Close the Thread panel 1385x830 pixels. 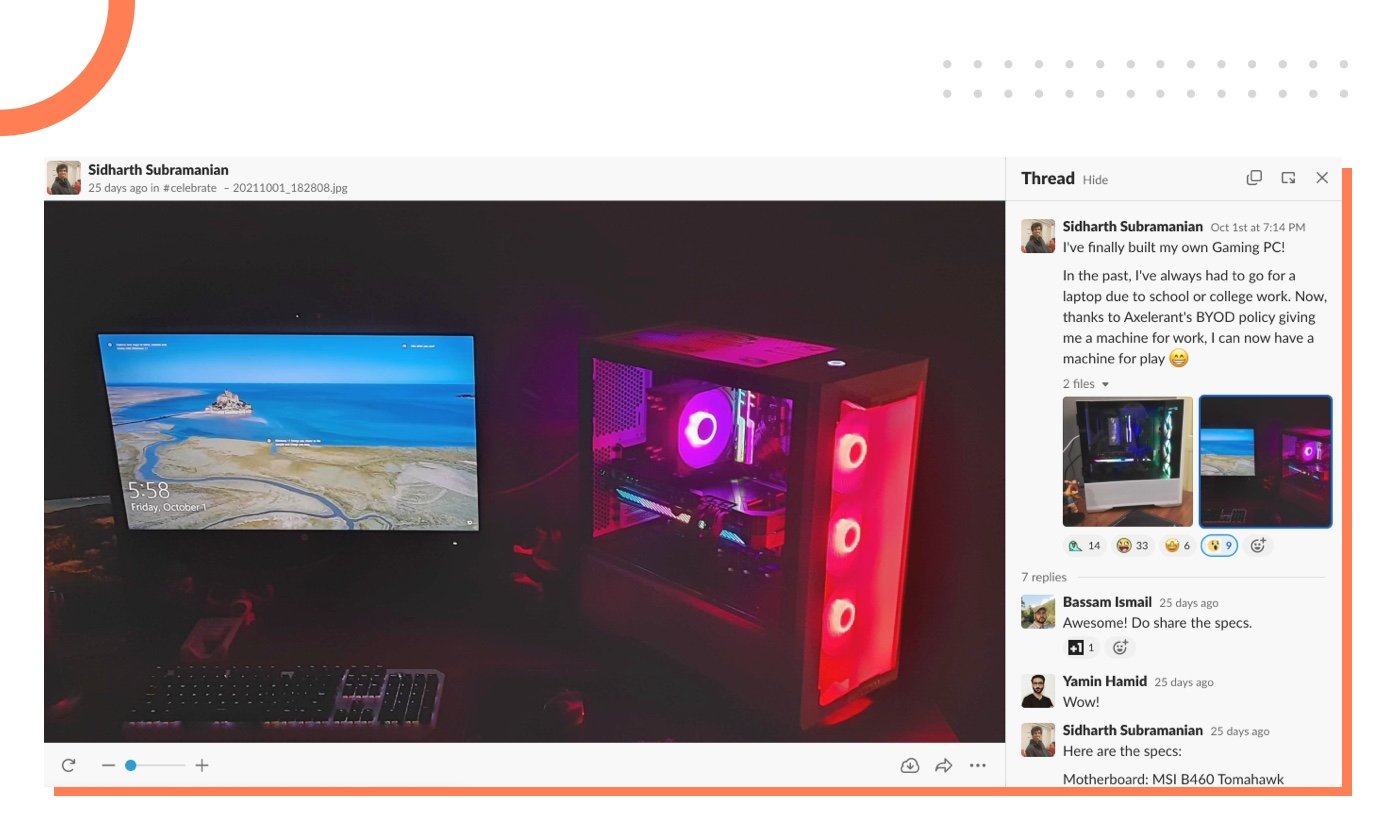click(1322, 178)
